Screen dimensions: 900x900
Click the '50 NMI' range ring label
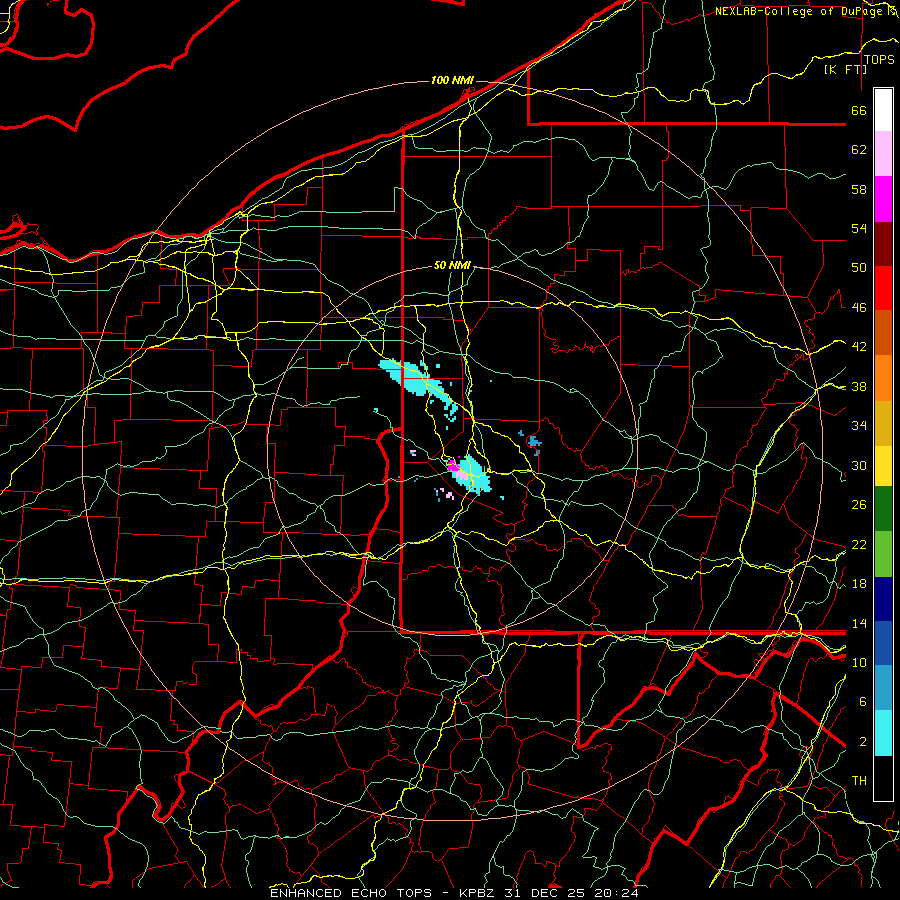pyautogui.click(x=452, y=265)
